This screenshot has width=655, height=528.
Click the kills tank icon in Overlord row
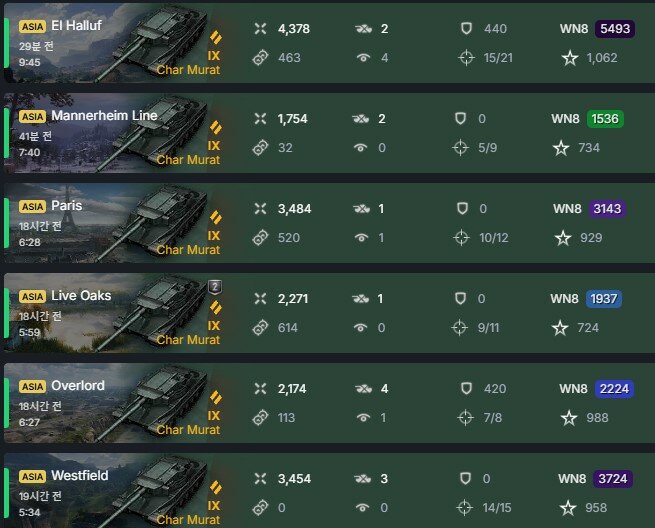point(363,389)
